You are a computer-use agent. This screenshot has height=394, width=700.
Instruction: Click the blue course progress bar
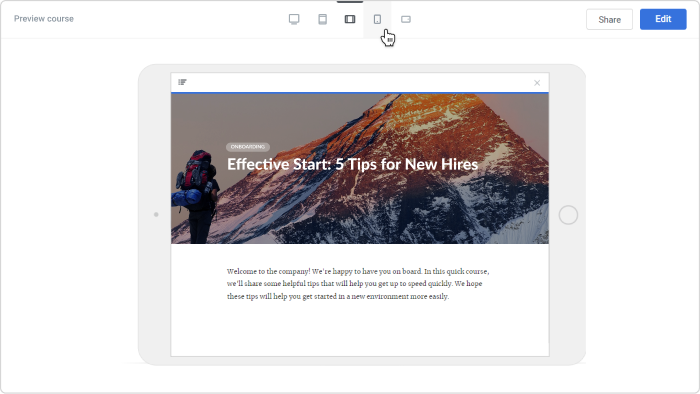pyautogui.click(x=360, y=93)
